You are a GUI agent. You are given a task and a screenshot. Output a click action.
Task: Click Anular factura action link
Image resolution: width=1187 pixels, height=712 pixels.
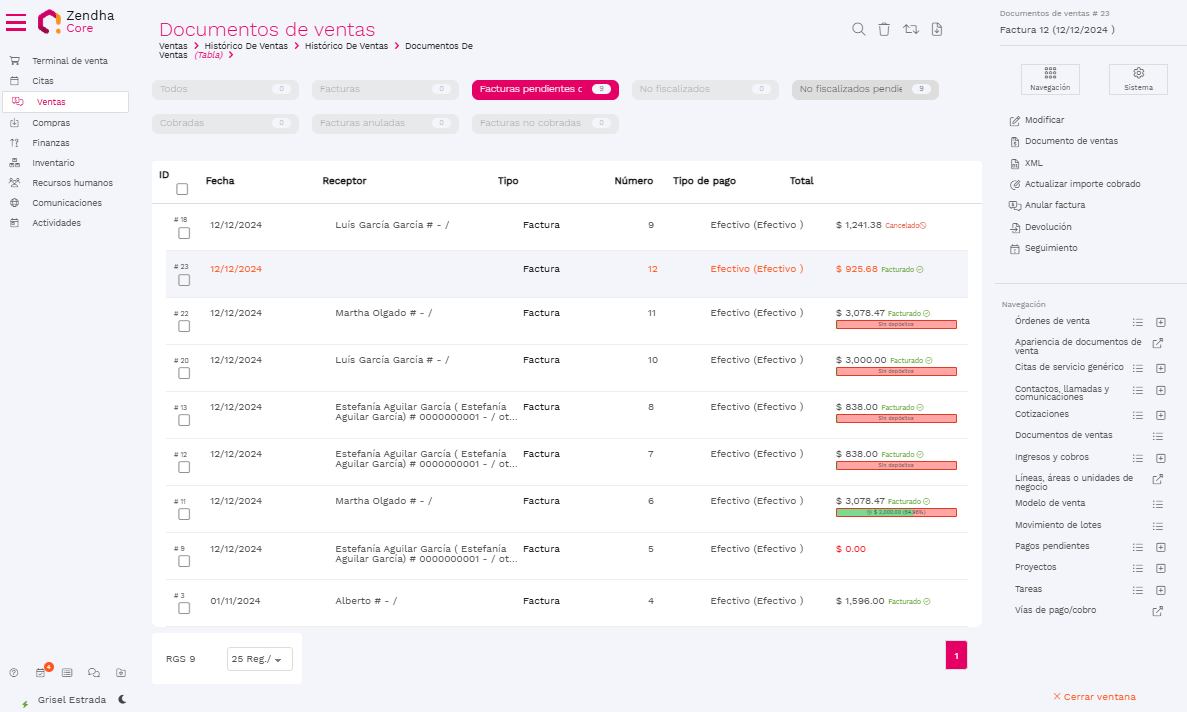(x=1054, y=205)
